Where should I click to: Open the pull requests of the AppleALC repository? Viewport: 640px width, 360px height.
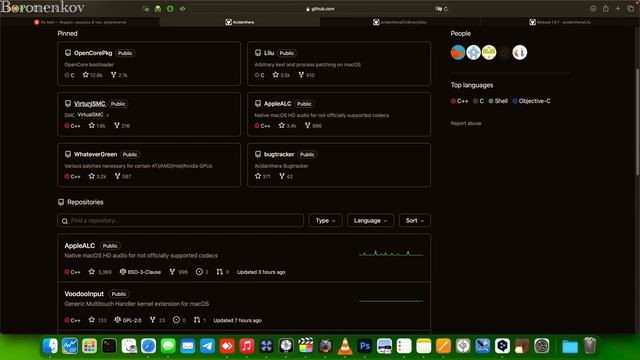pyautogui.click(x=223, y=272)
